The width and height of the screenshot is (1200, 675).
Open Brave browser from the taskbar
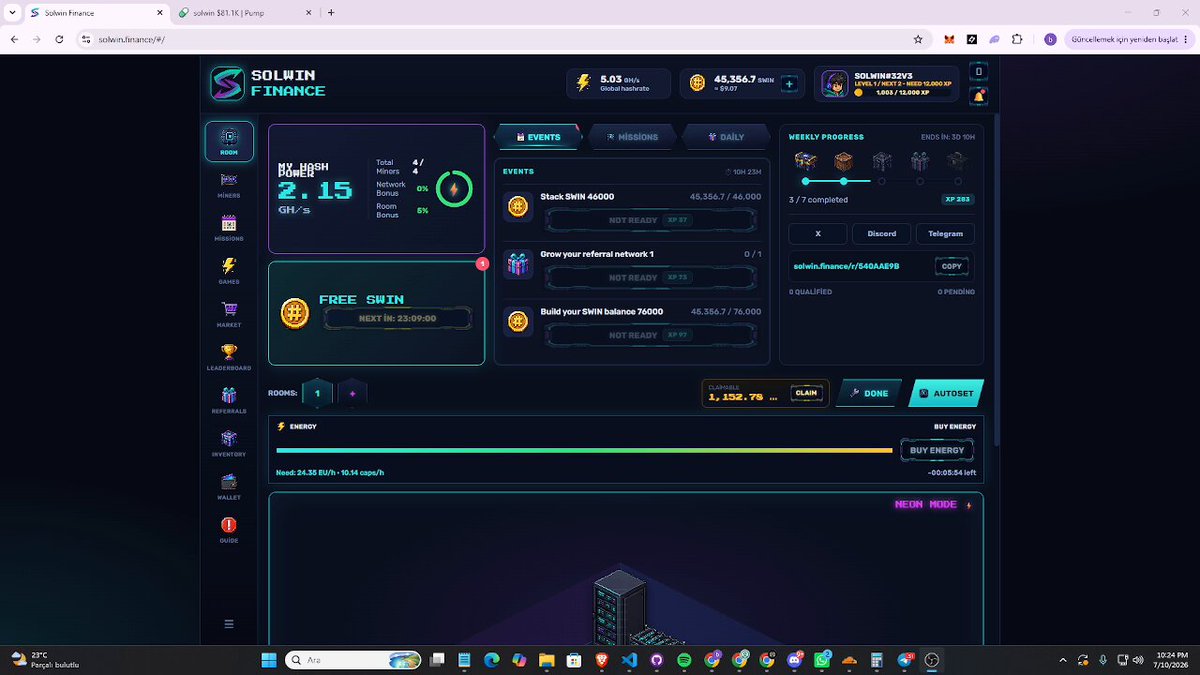600,660
